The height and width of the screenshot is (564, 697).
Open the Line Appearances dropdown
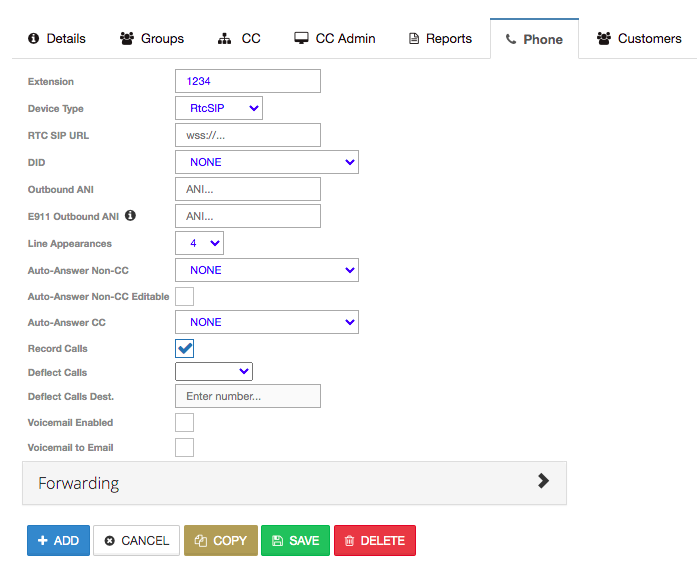click(x=199, y=243)
